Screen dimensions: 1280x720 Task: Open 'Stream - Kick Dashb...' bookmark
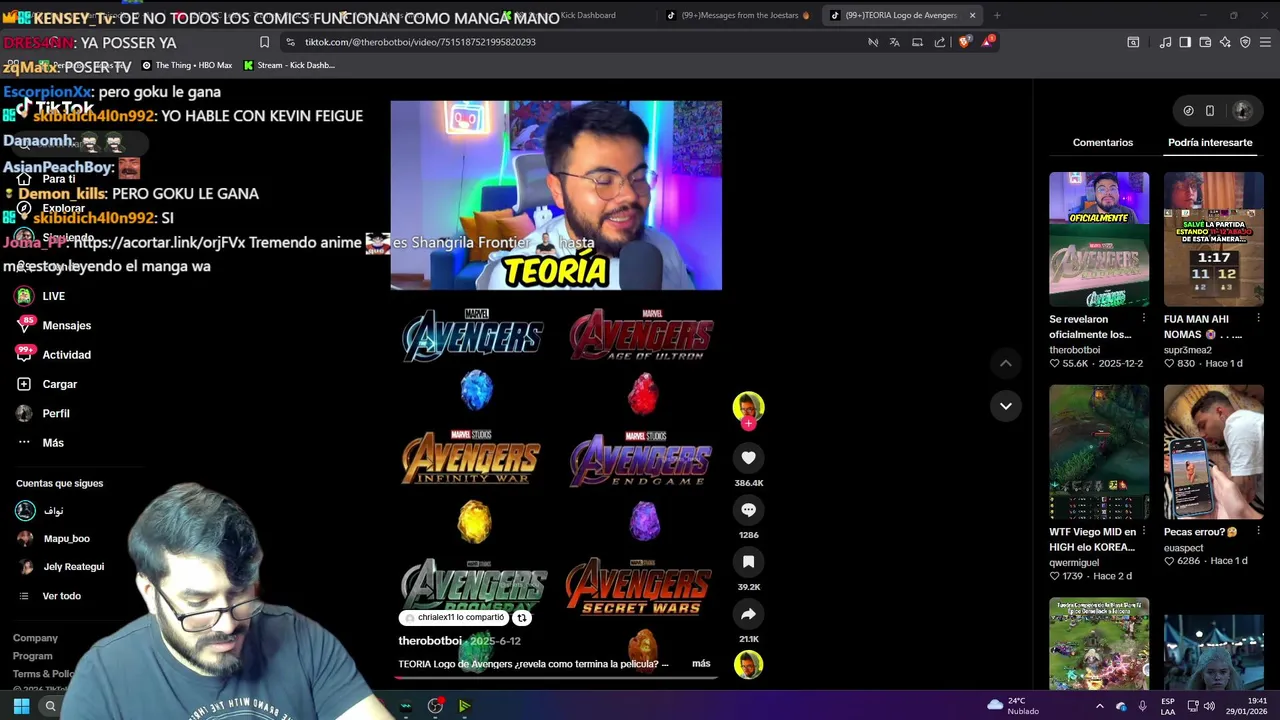[289, 65]
